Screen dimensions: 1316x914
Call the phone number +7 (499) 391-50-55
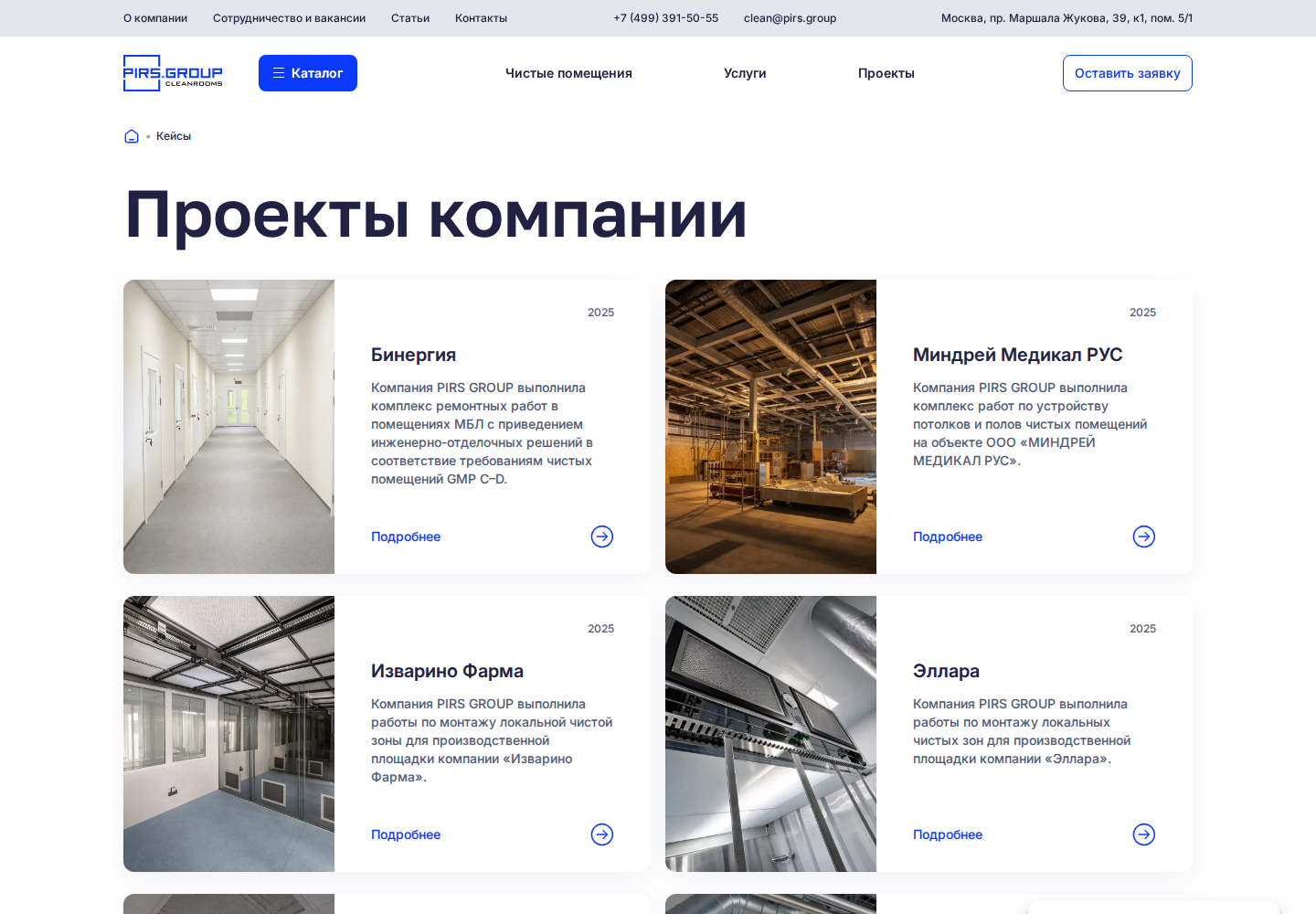[x=665, y=18]
